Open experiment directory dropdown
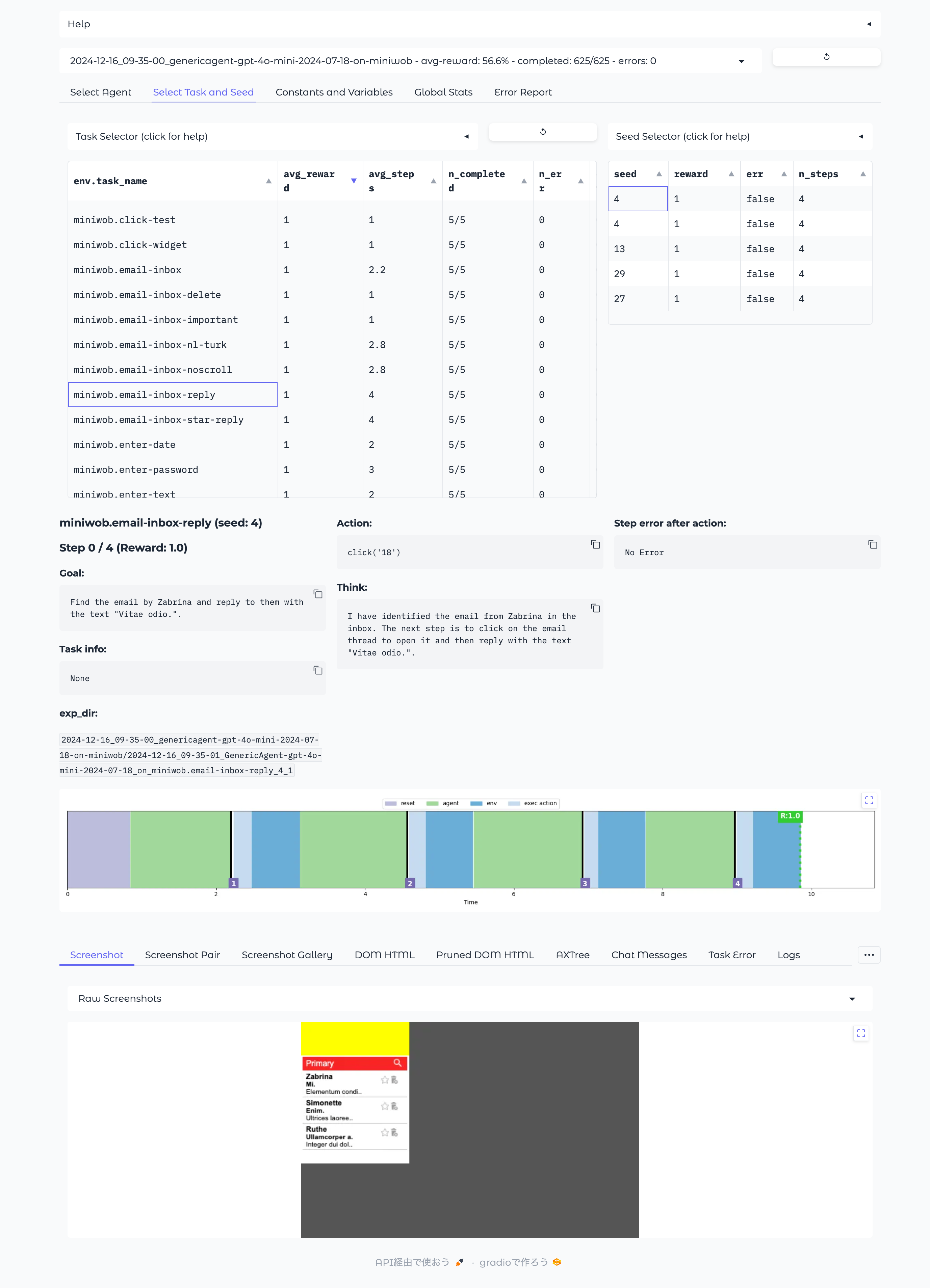 click(741, 61)
